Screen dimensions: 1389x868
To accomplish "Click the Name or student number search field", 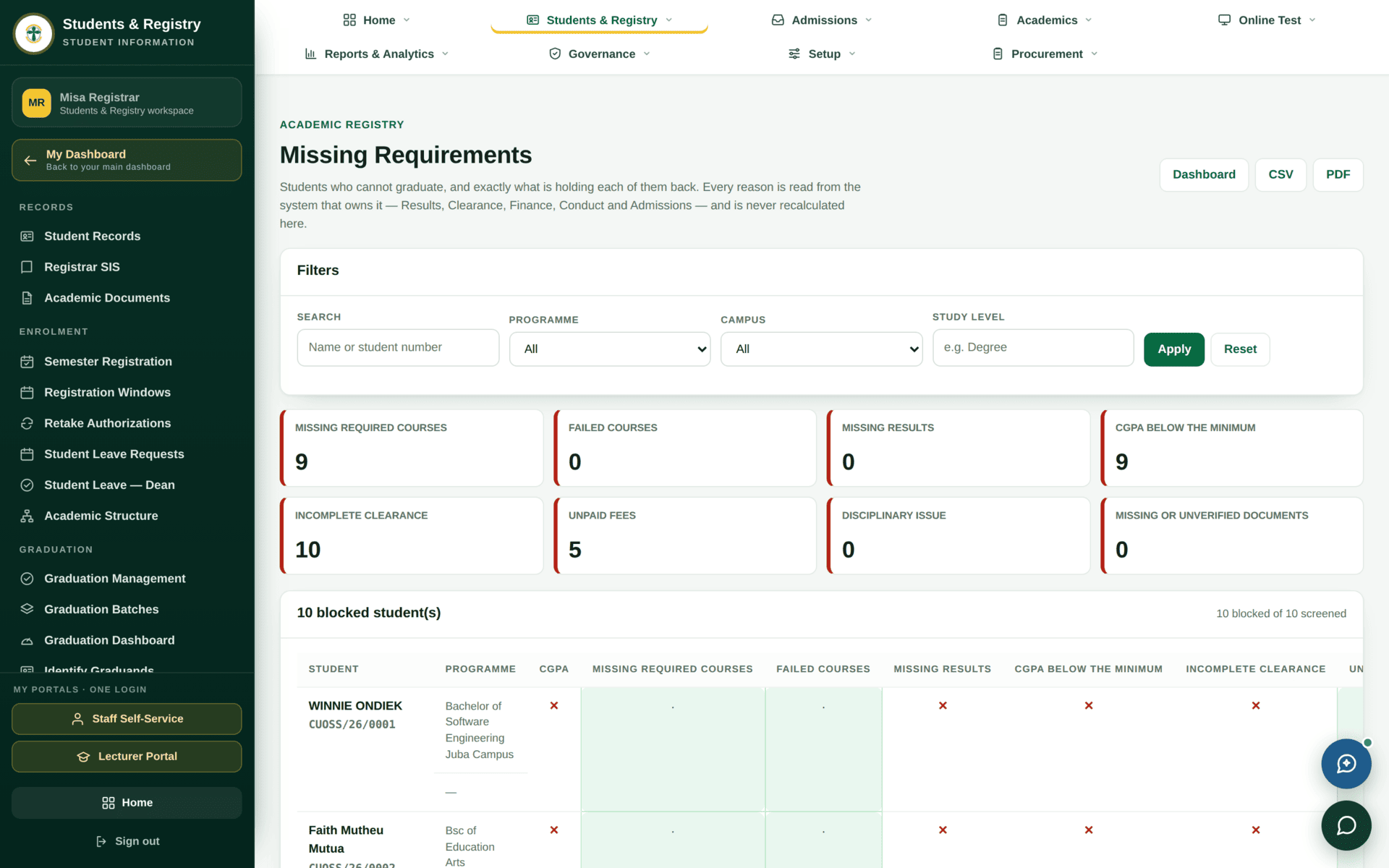I will 398,348.
